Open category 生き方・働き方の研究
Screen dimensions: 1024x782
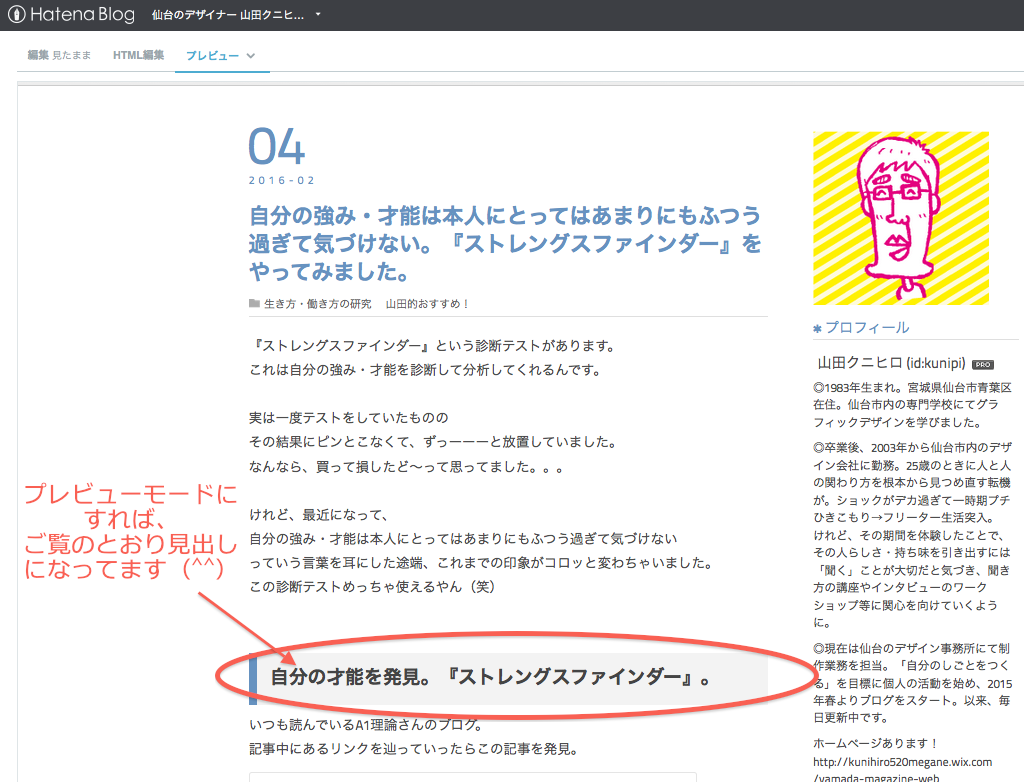coord(317,304)
